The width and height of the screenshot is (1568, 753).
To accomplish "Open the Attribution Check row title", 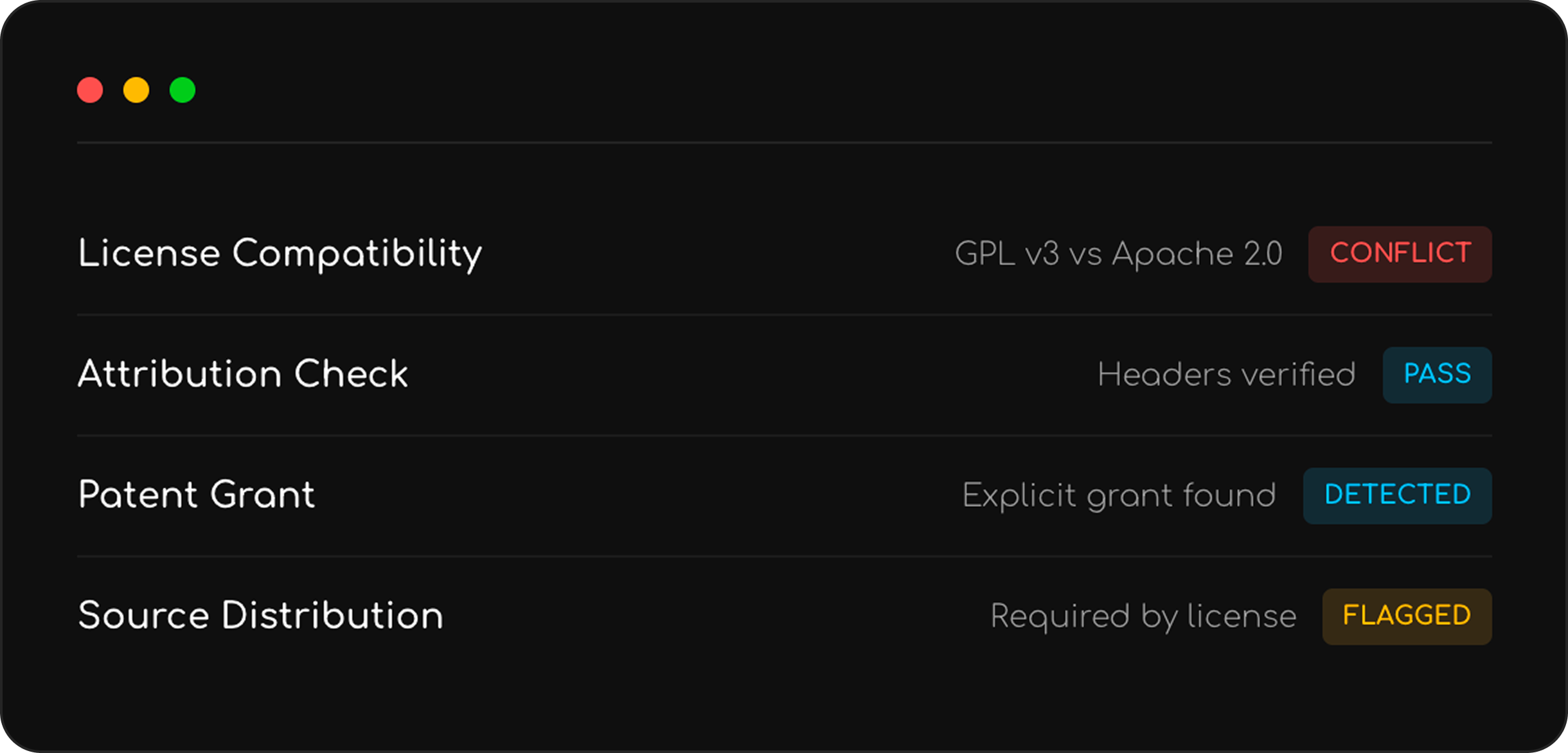I will point(243,375).
